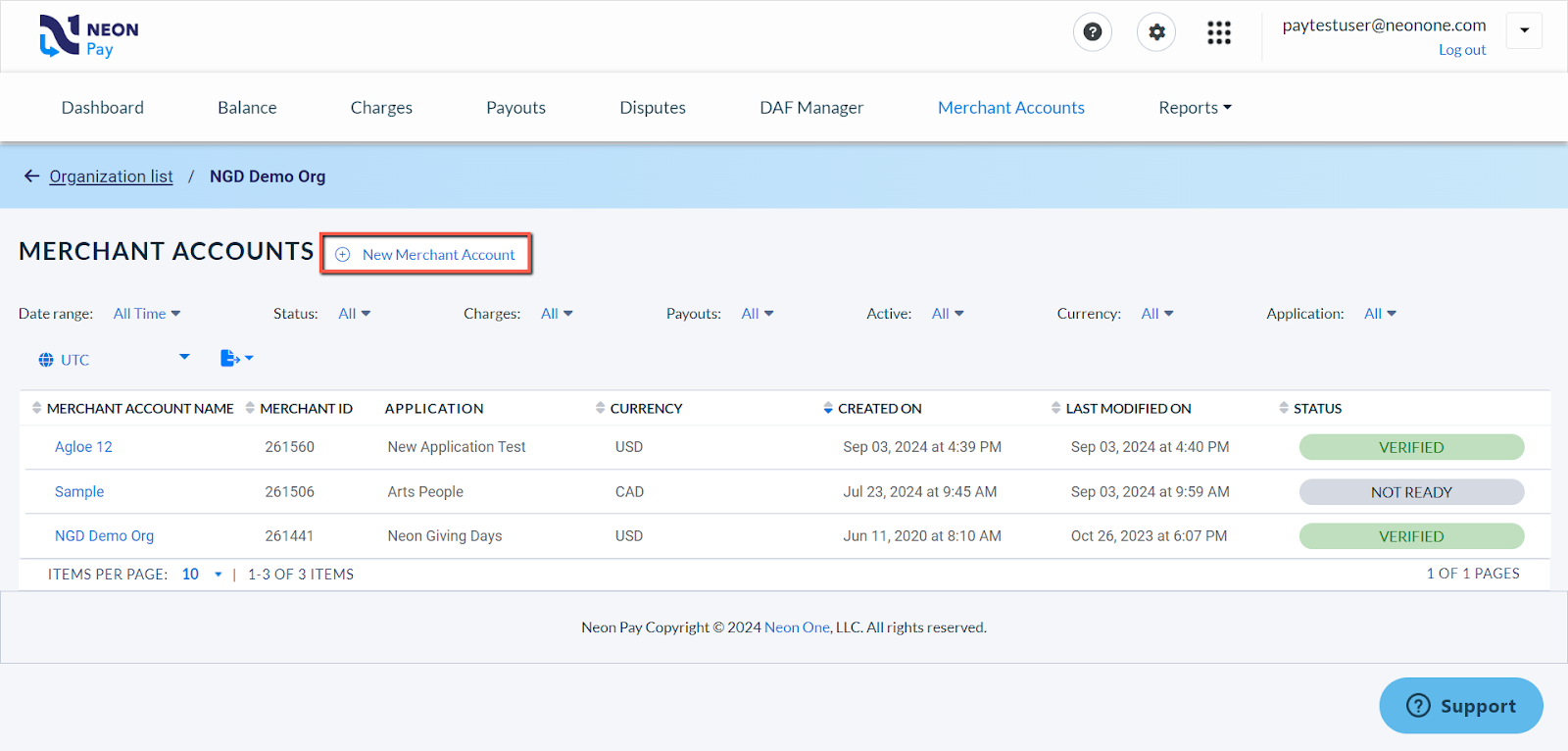This screenshot has width=1568, height=751.
Task: Go to the Payouts tab
Action: pyautogui.click(x=515, y=108)
